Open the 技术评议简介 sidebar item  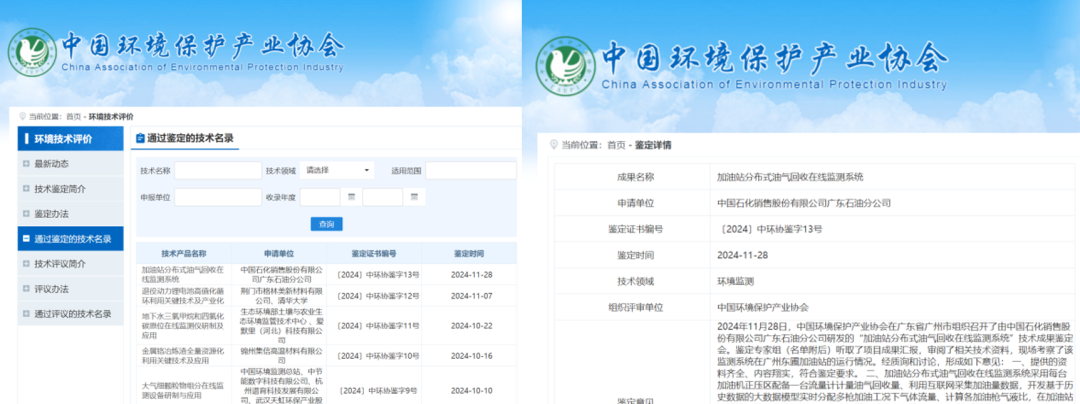point(71,264)
